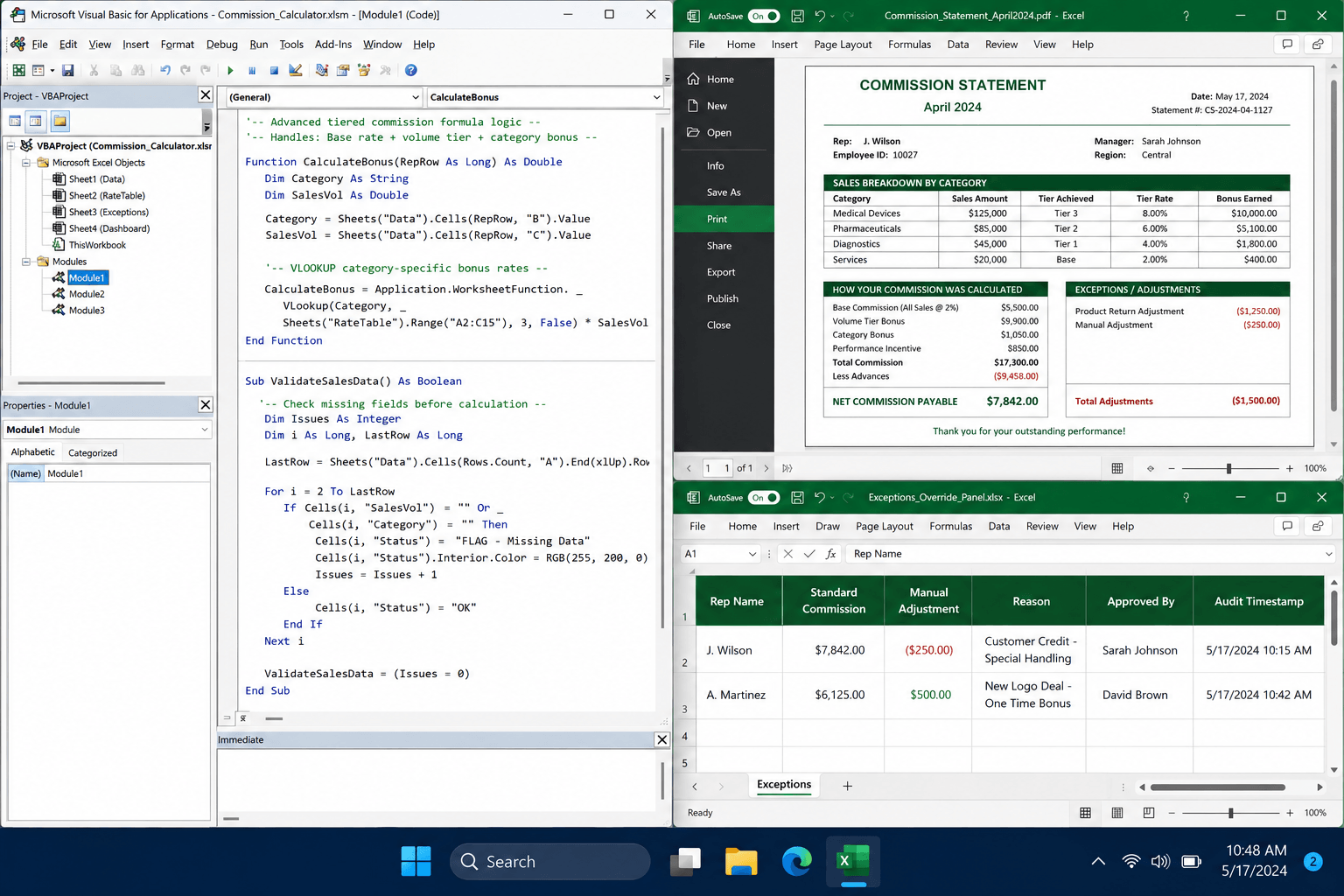Select the Exceptions sheet tab

(x=784, y=785)
